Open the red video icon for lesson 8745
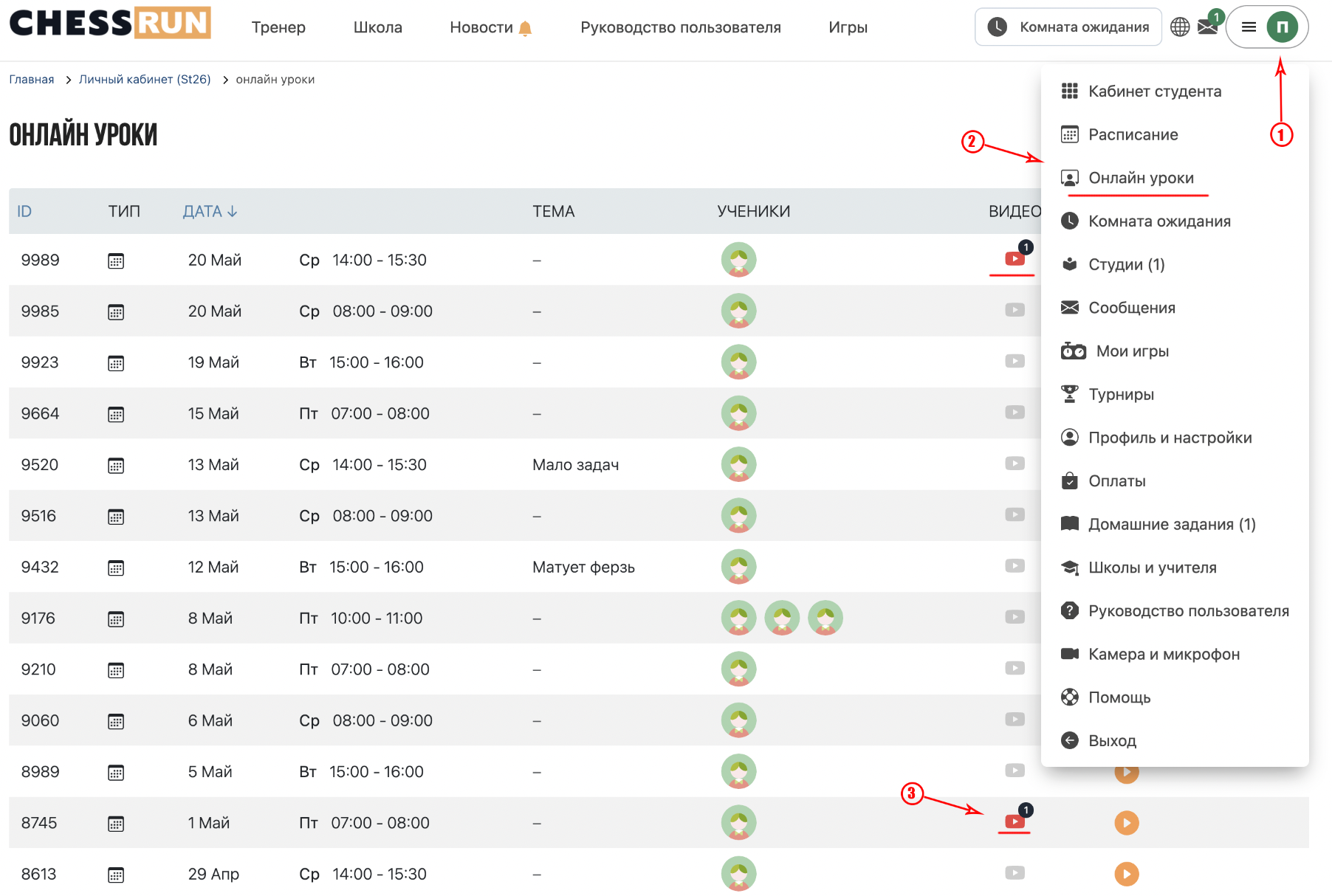This screenshot has width=1332, height=896. (x=1015, y=821)
